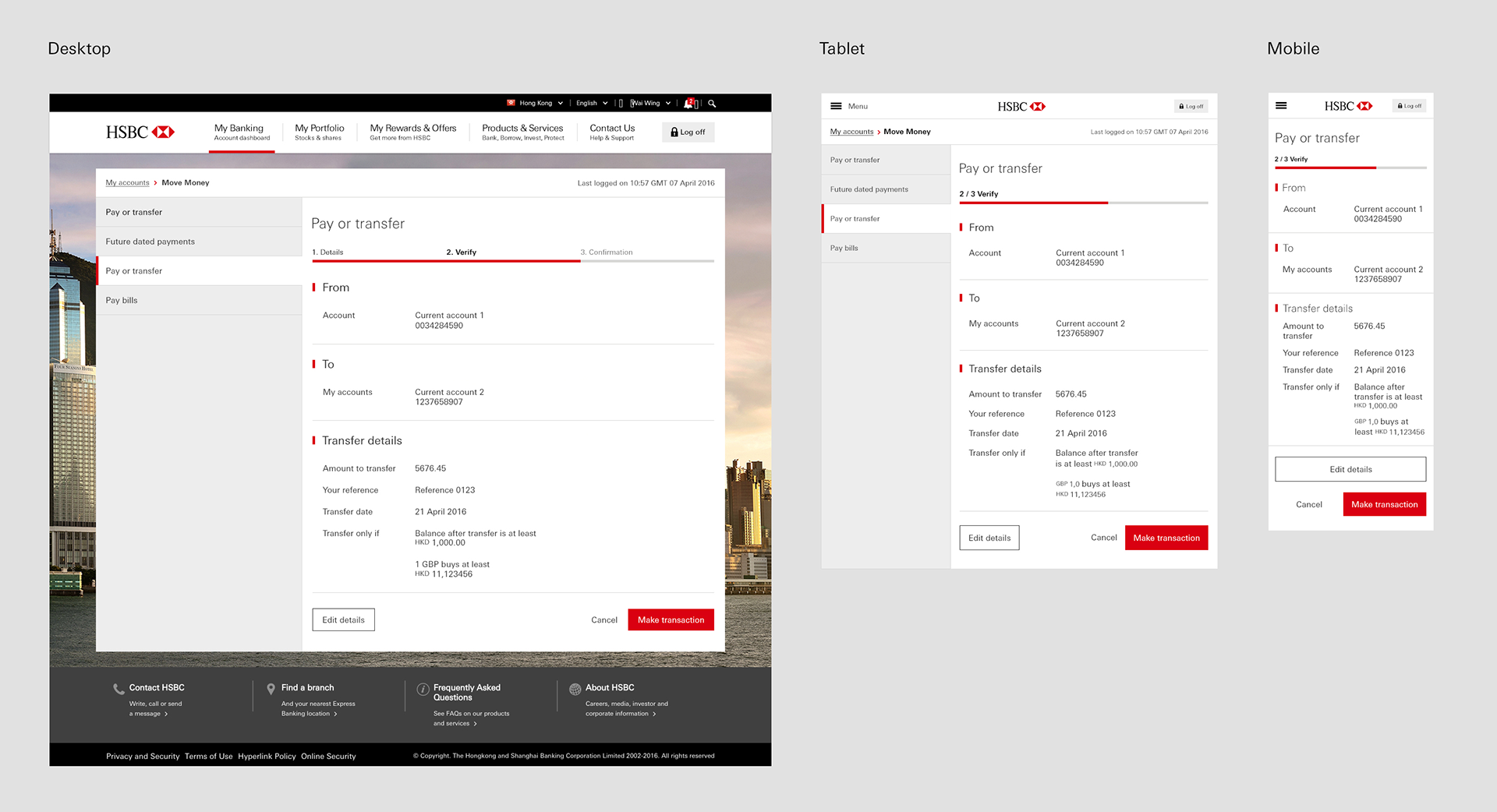The height and width of the screenshot is (812, 1497).
Task: Open My Portfolio menu
Action: pos(320,132)
